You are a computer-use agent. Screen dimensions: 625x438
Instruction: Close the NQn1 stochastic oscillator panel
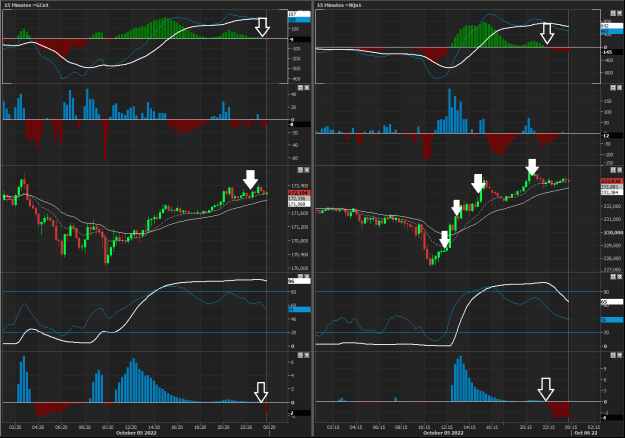click(x=620, y=277)
